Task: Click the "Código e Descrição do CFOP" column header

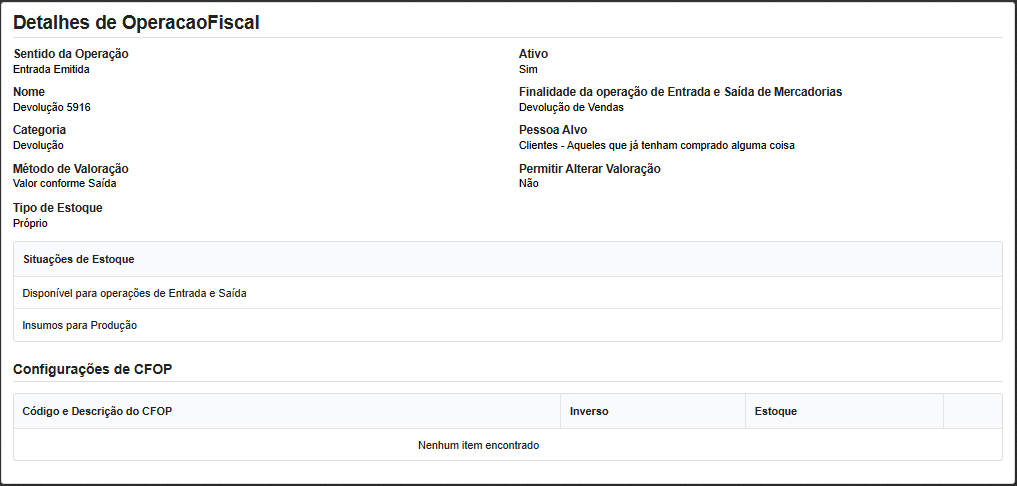Action: pos(97,411)
